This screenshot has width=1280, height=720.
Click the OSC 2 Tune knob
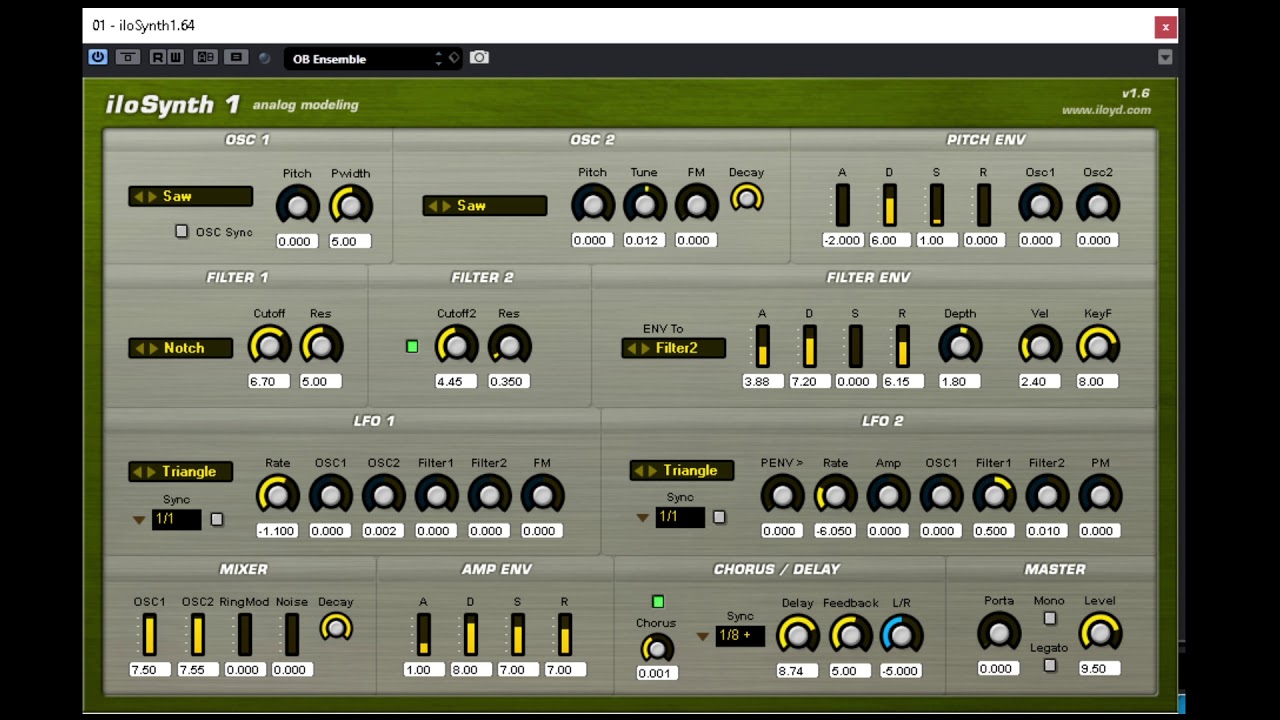[644, 204]
